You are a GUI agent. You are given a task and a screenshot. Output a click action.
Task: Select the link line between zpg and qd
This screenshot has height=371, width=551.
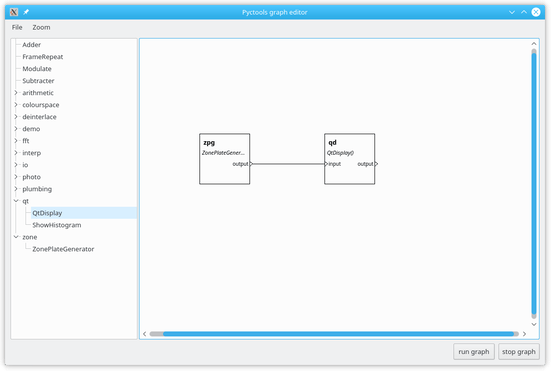coord(289,164)
